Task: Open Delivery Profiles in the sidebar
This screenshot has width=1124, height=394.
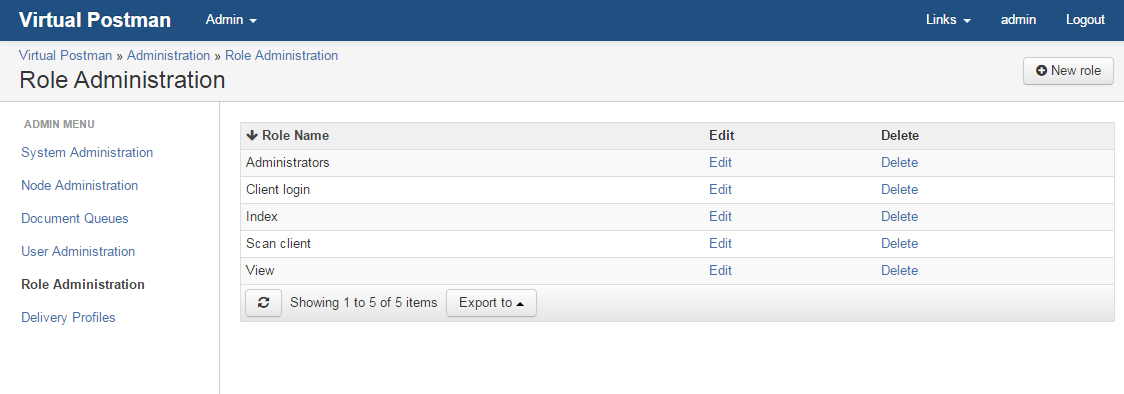Action: point(68,317)
